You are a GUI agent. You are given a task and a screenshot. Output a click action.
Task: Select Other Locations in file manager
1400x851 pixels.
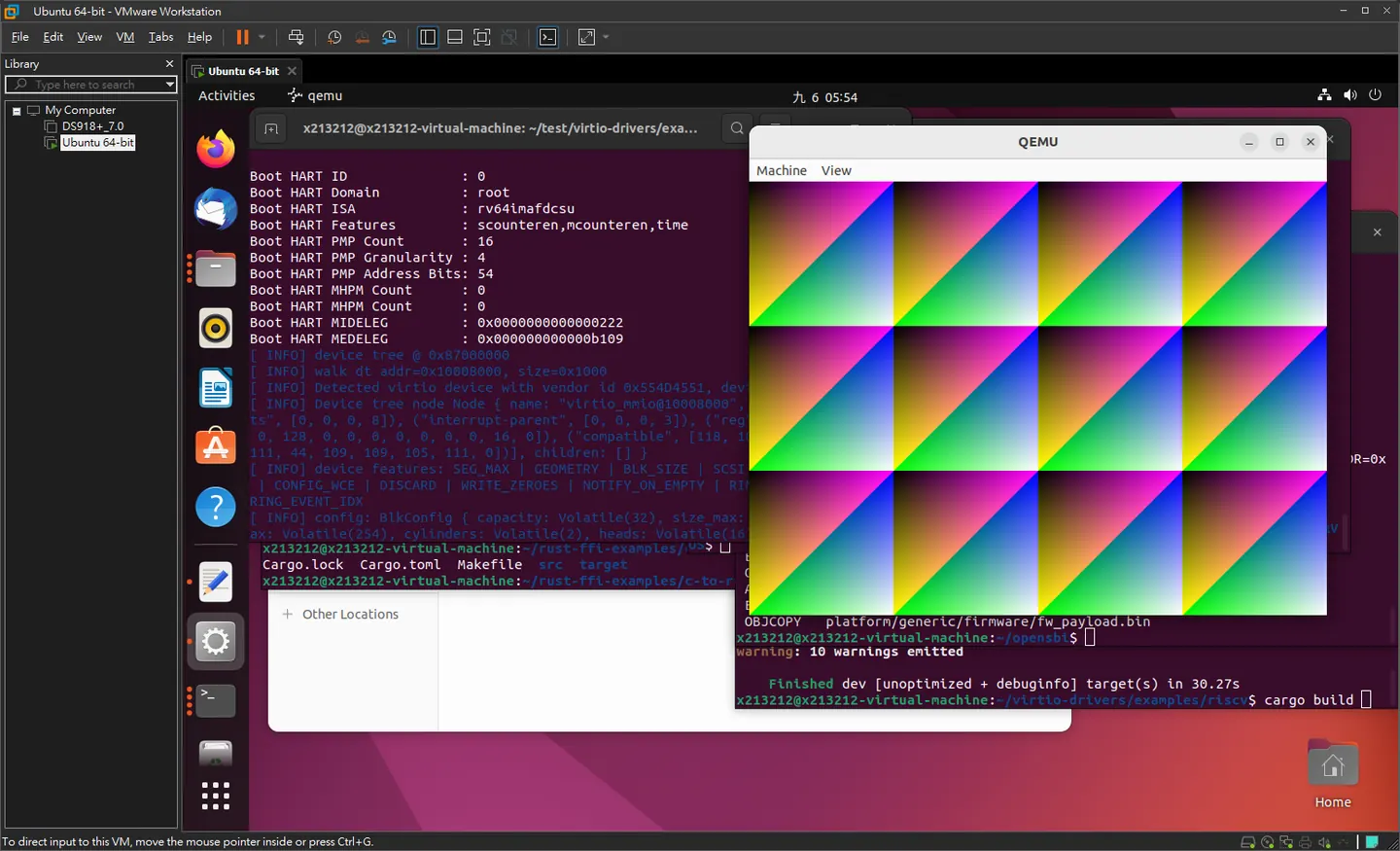[350, 614]
